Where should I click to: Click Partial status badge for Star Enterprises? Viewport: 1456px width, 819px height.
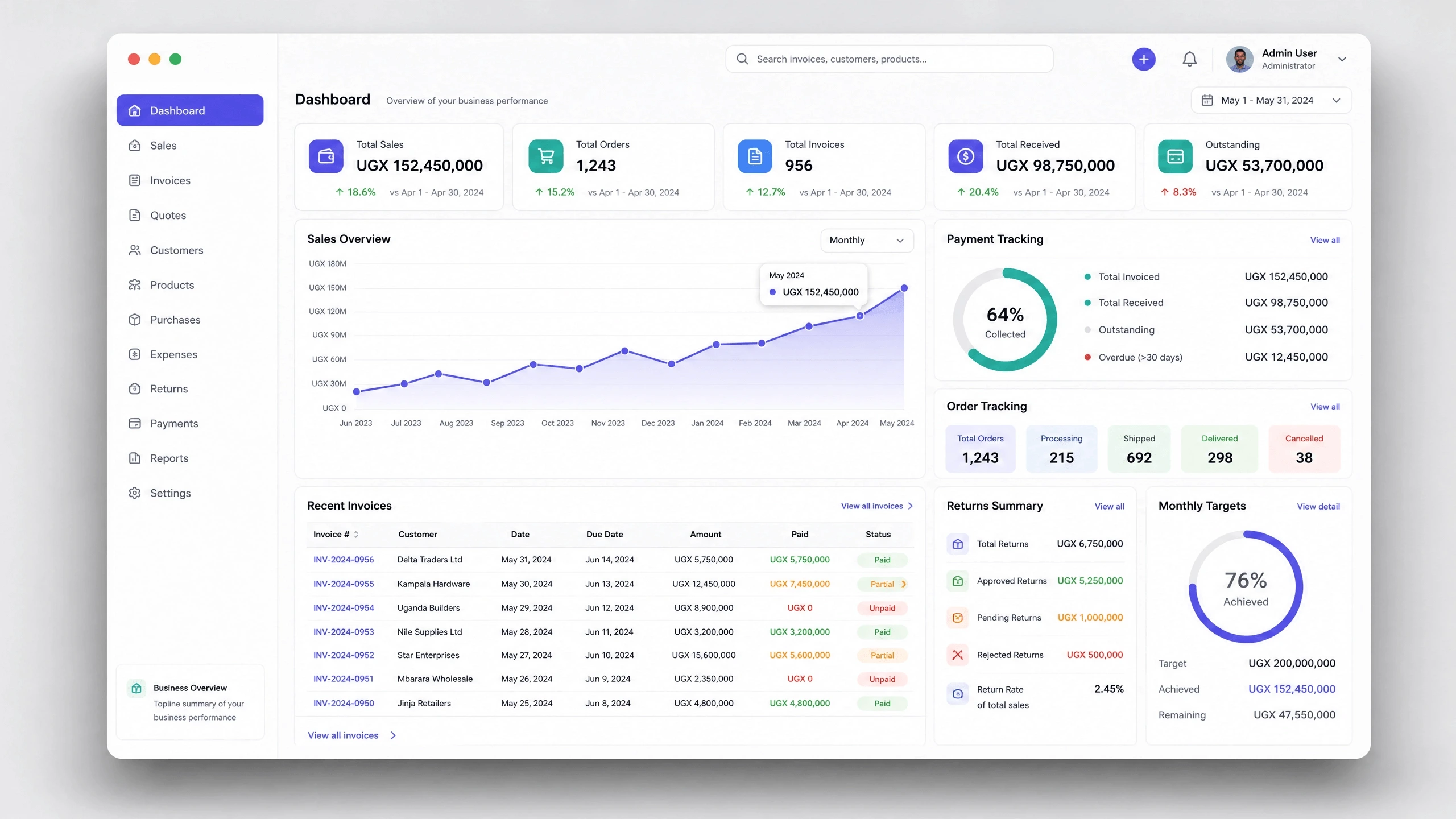[x=882, y=655]
